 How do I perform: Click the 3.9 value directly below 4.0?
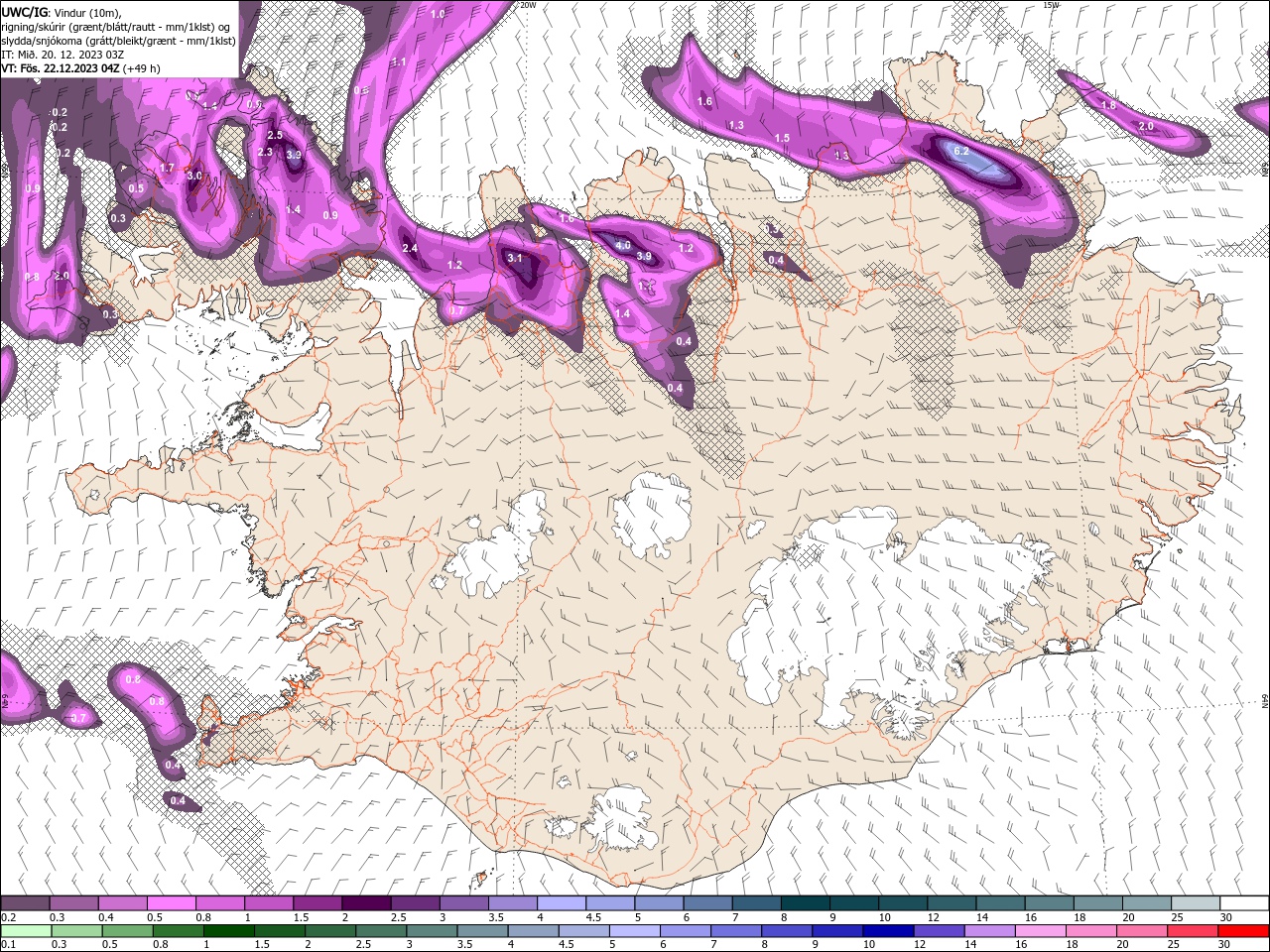tap(643, 257)
